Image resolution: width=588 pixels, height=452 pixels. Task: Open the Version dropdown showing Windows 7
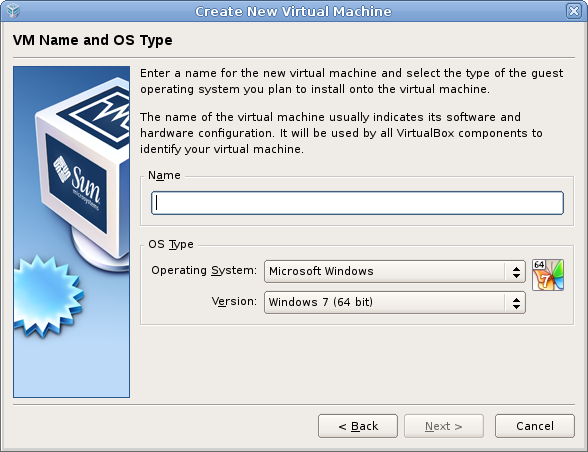[x=394, y=302]
